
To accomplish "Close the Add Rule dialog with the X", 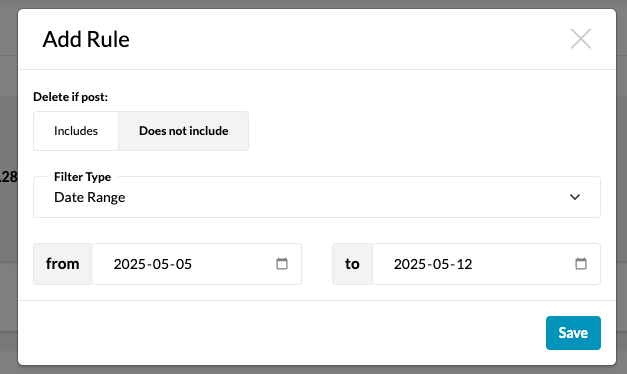I will click(581, 39).
